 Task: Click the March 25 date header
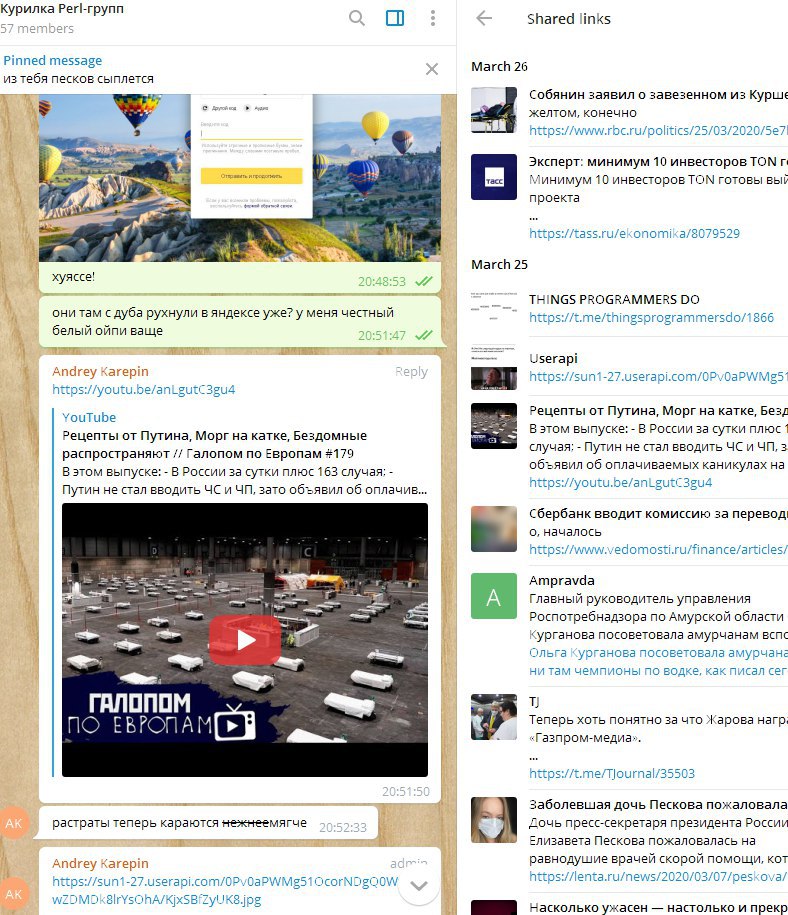tap(499, 265)
